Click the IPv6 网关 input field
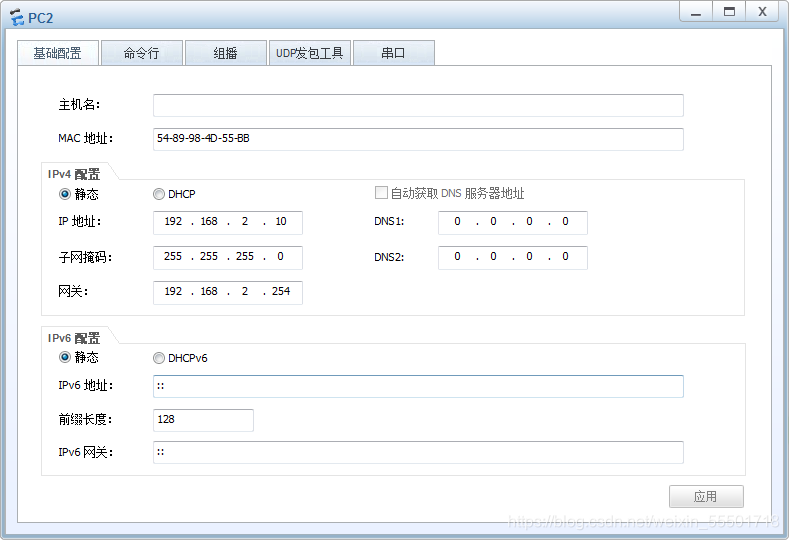The image size is (789, 540). [x=418, y=452]
